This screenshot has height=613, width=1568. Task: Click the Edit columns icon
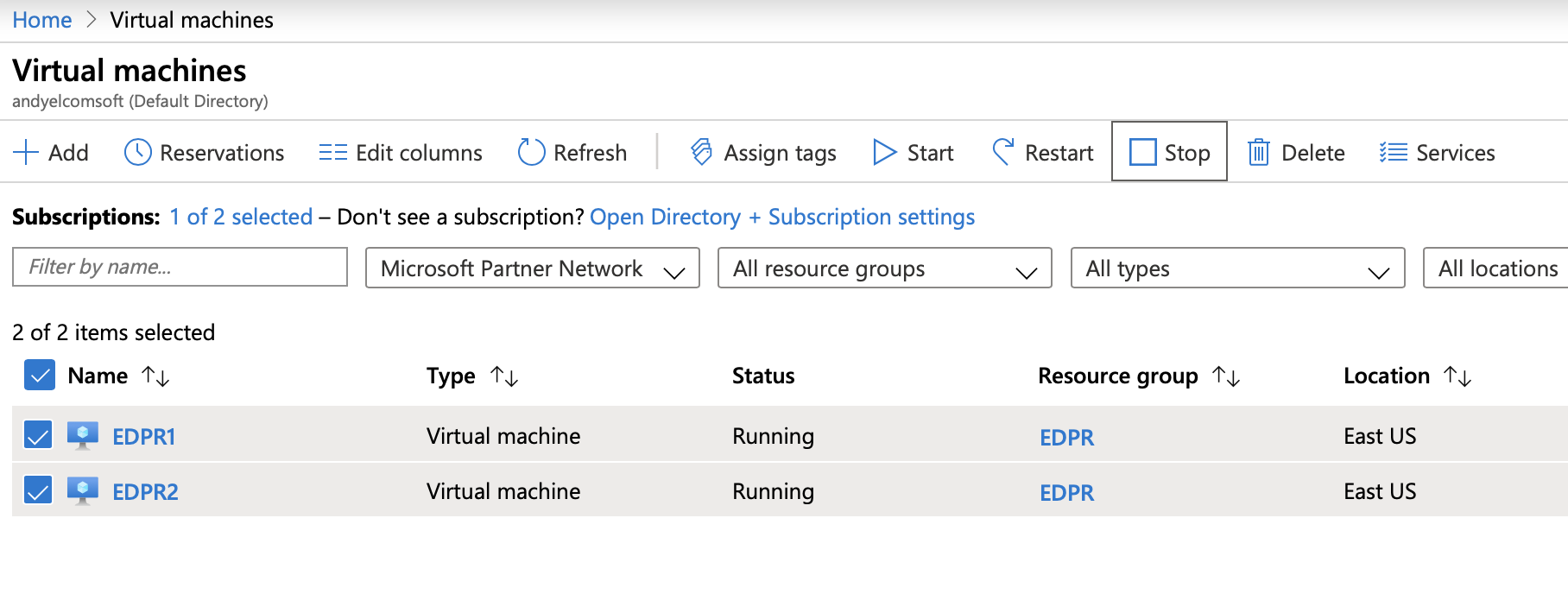click(332, 153)
